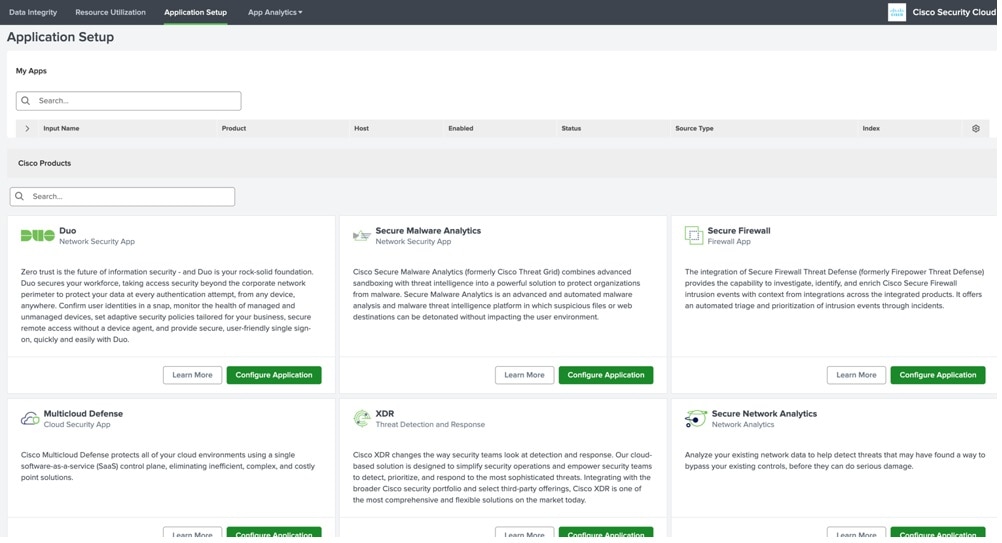The width and height of the screenshot is (1002, 543).
Task: Open the App Analytics dropdown menu
Action: (x=275, y=12)
